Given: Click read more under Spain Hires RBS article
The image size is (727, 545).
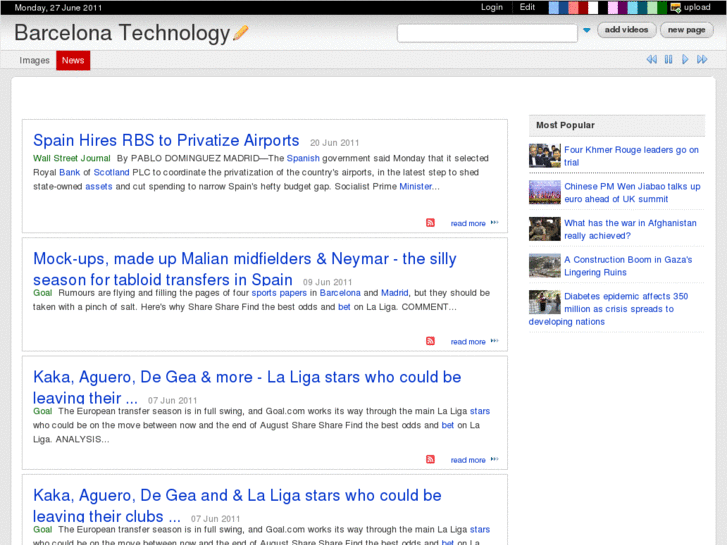Looking at the screenshot, I should coord(468,224).
